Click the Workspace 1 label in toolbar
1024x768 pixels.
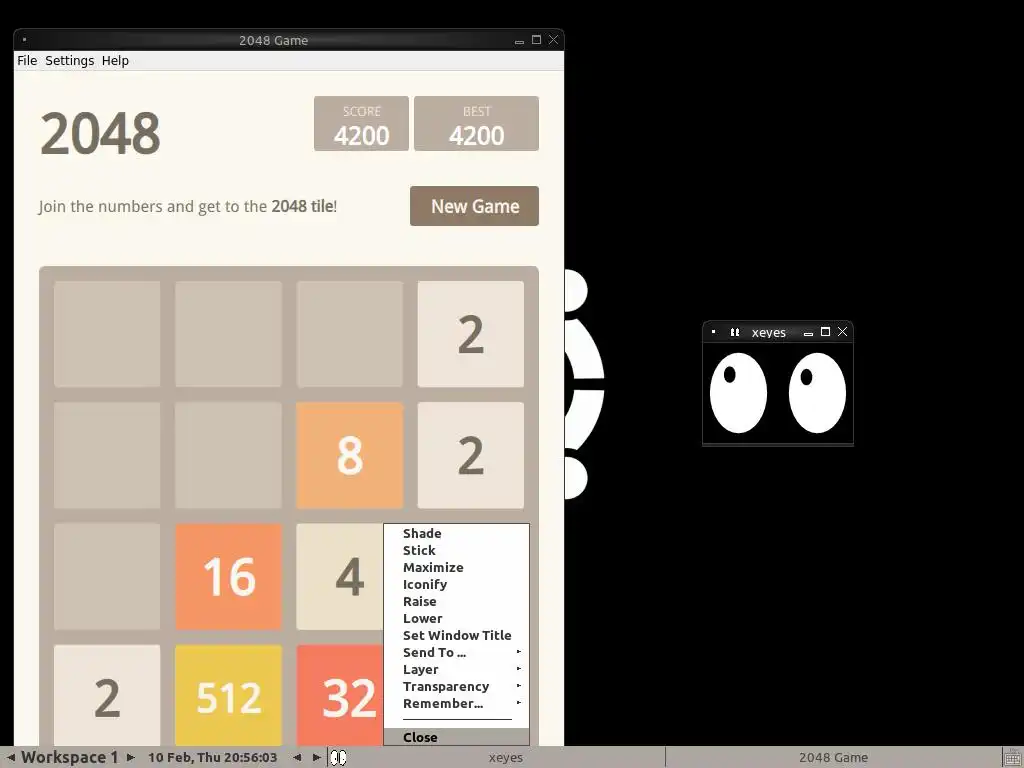[x=70, y=758]
